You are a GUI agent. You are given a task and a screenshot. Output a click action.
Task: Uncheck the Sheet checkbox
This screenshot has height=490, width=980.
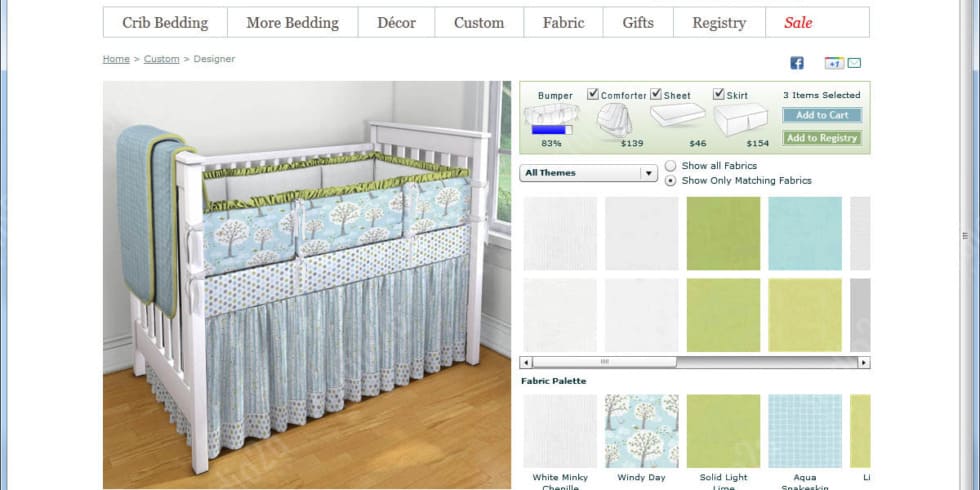[x=656, y=94]
